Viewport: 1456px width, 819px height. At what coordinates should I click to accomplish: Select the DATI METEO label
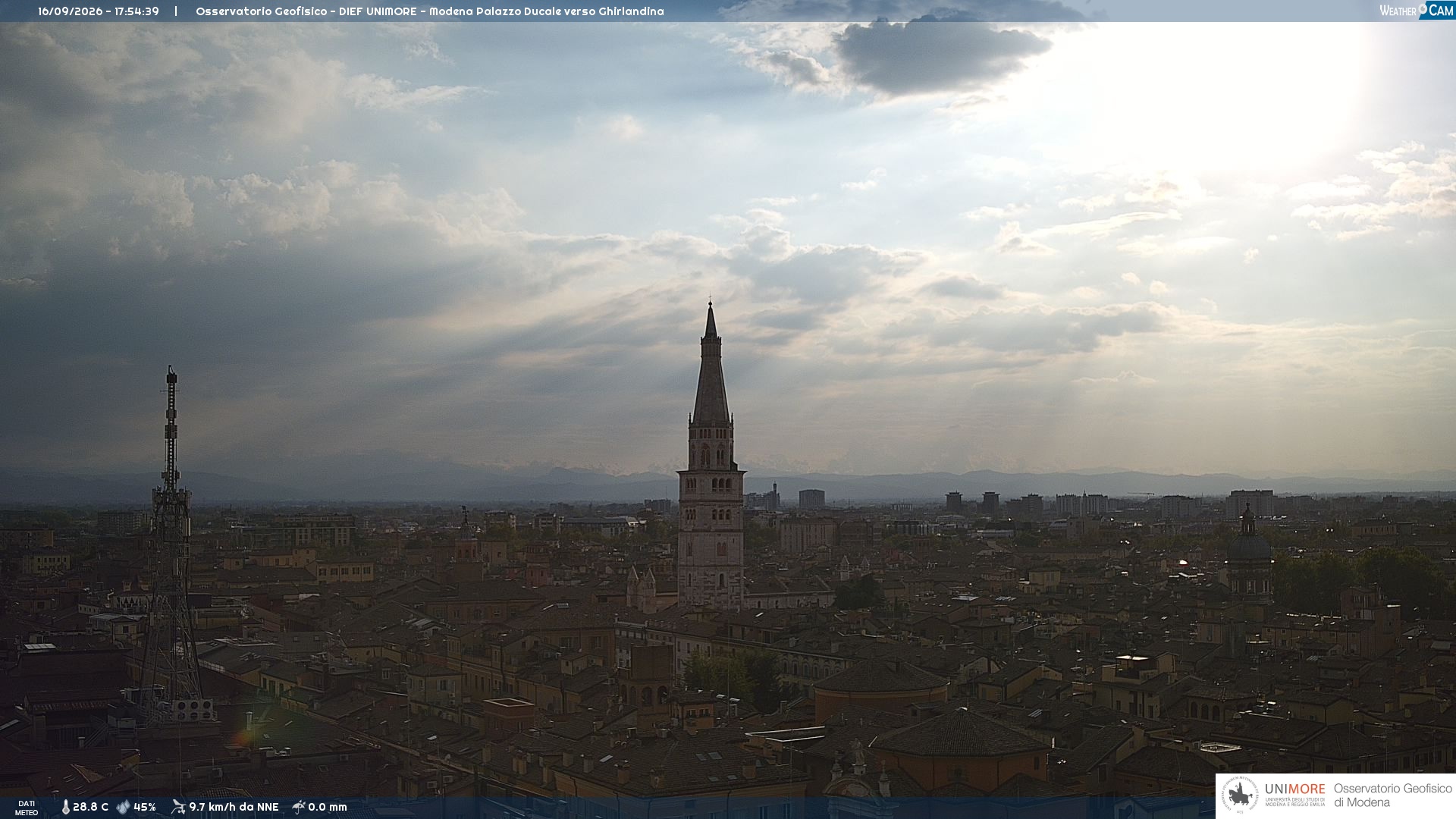[x=26, y=808]
